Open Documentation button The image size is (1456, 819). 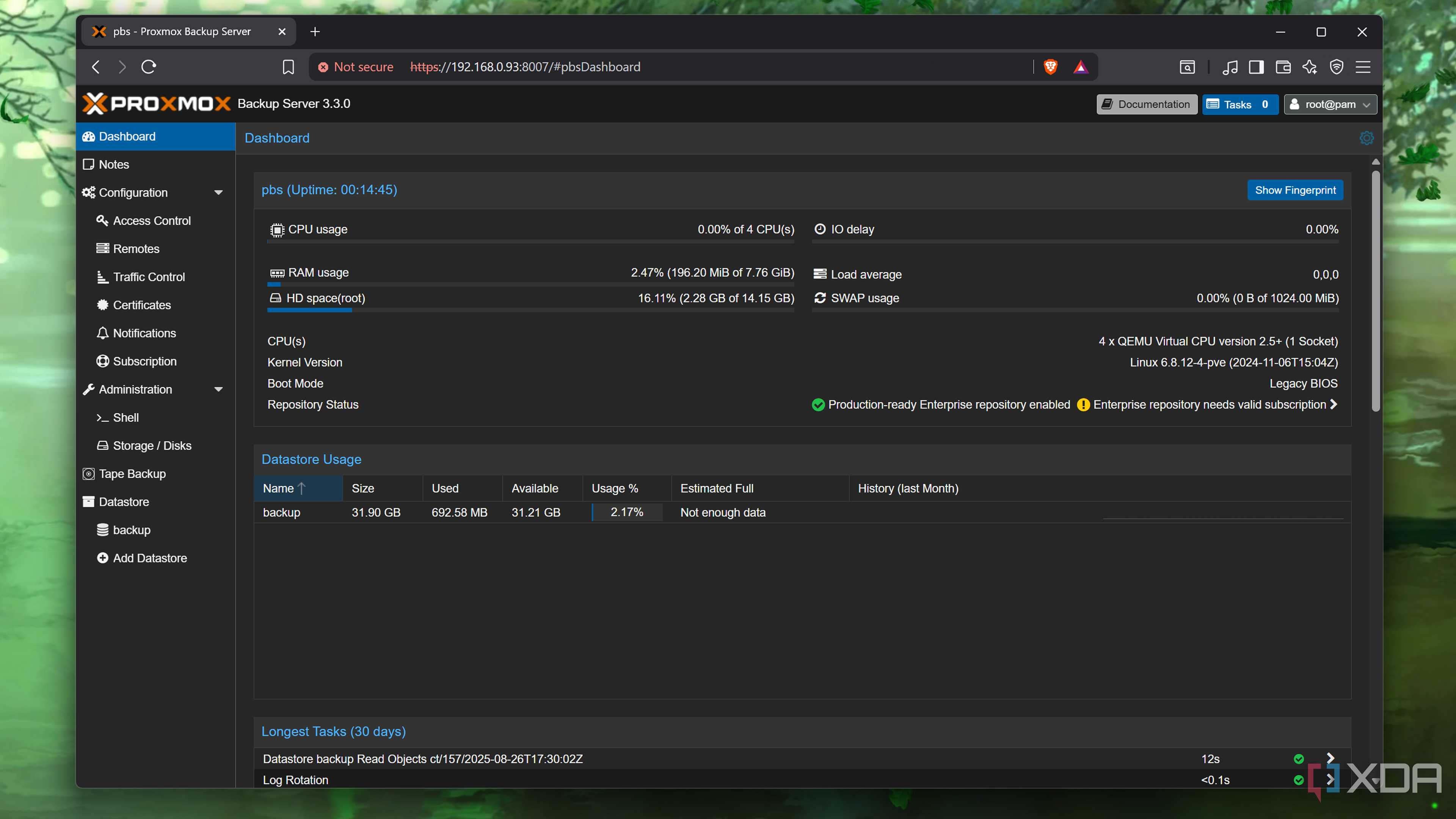[1146, 104]
